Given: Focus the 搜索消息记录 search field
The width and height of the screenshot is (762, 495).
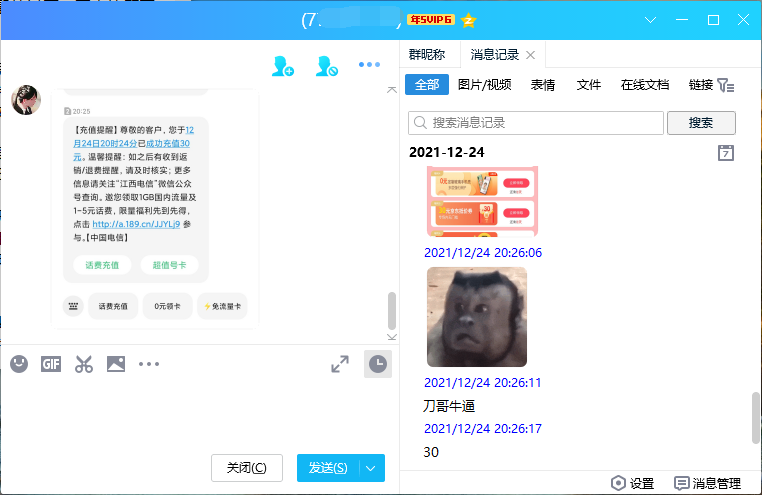Looking at the screenshot, I should [536, 123].
